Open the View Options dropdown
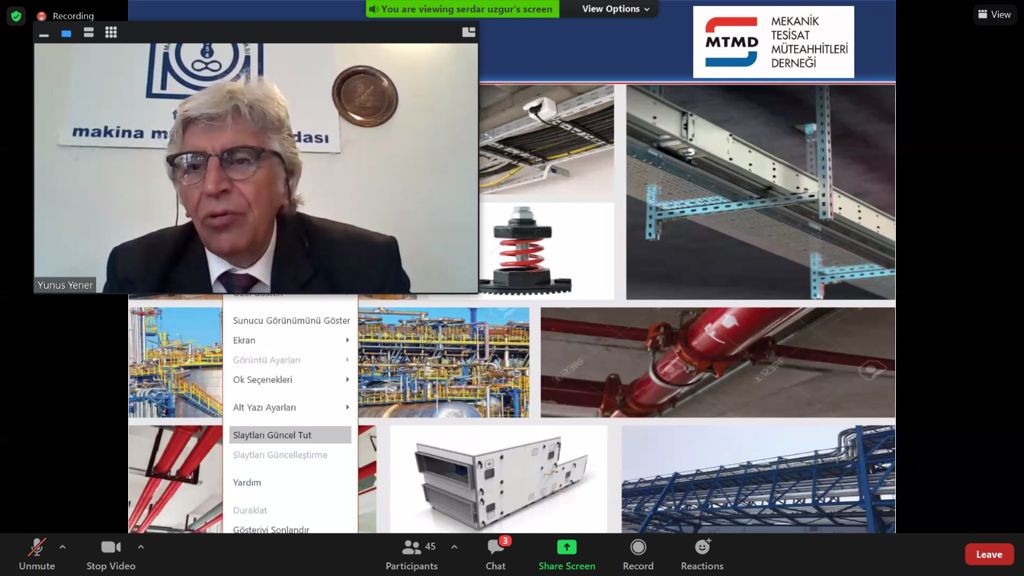Image resolution: width=1024 pixels, height=576 pixels. 616,9
